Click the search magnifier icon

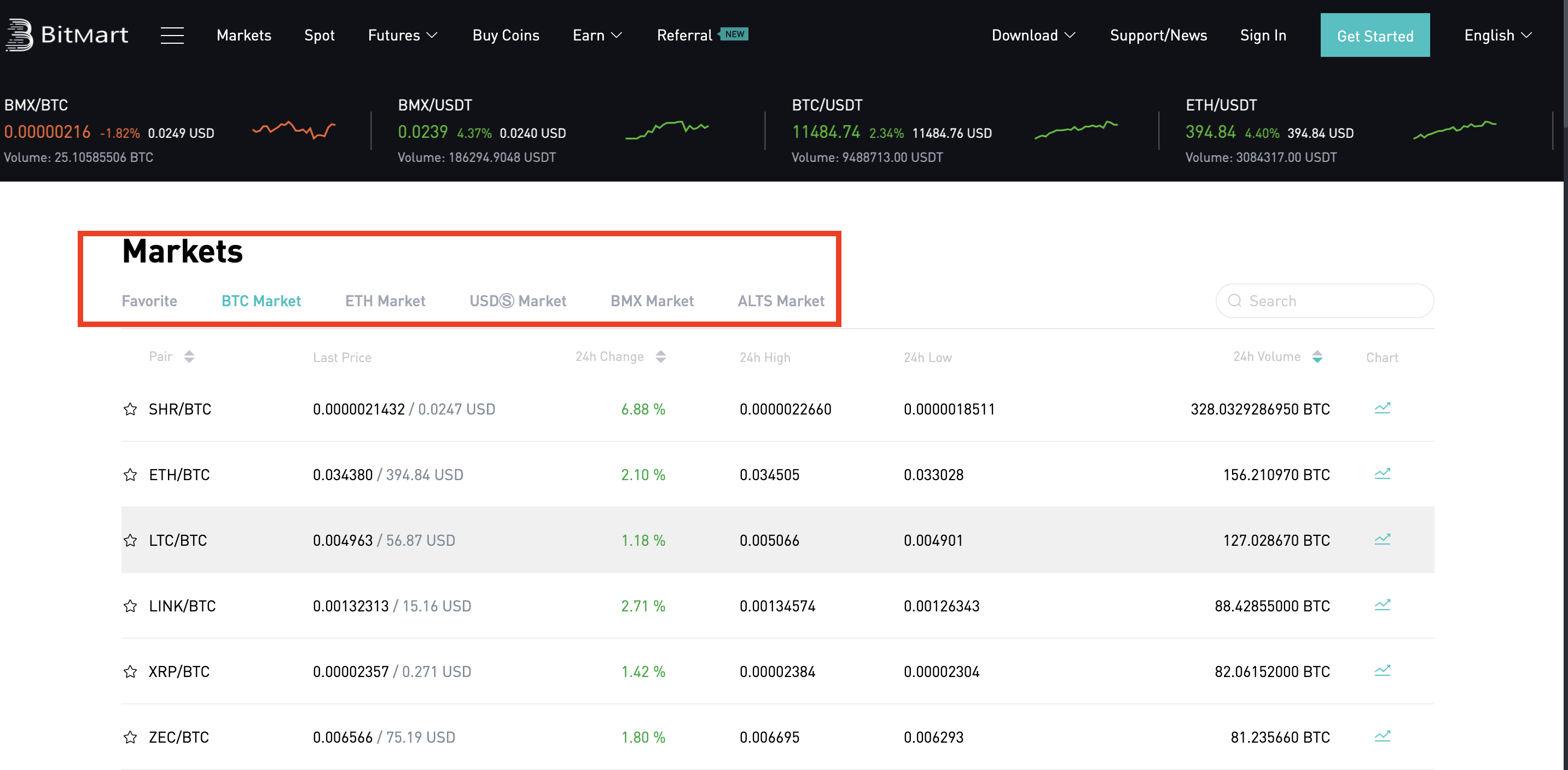pos(1234,301)
